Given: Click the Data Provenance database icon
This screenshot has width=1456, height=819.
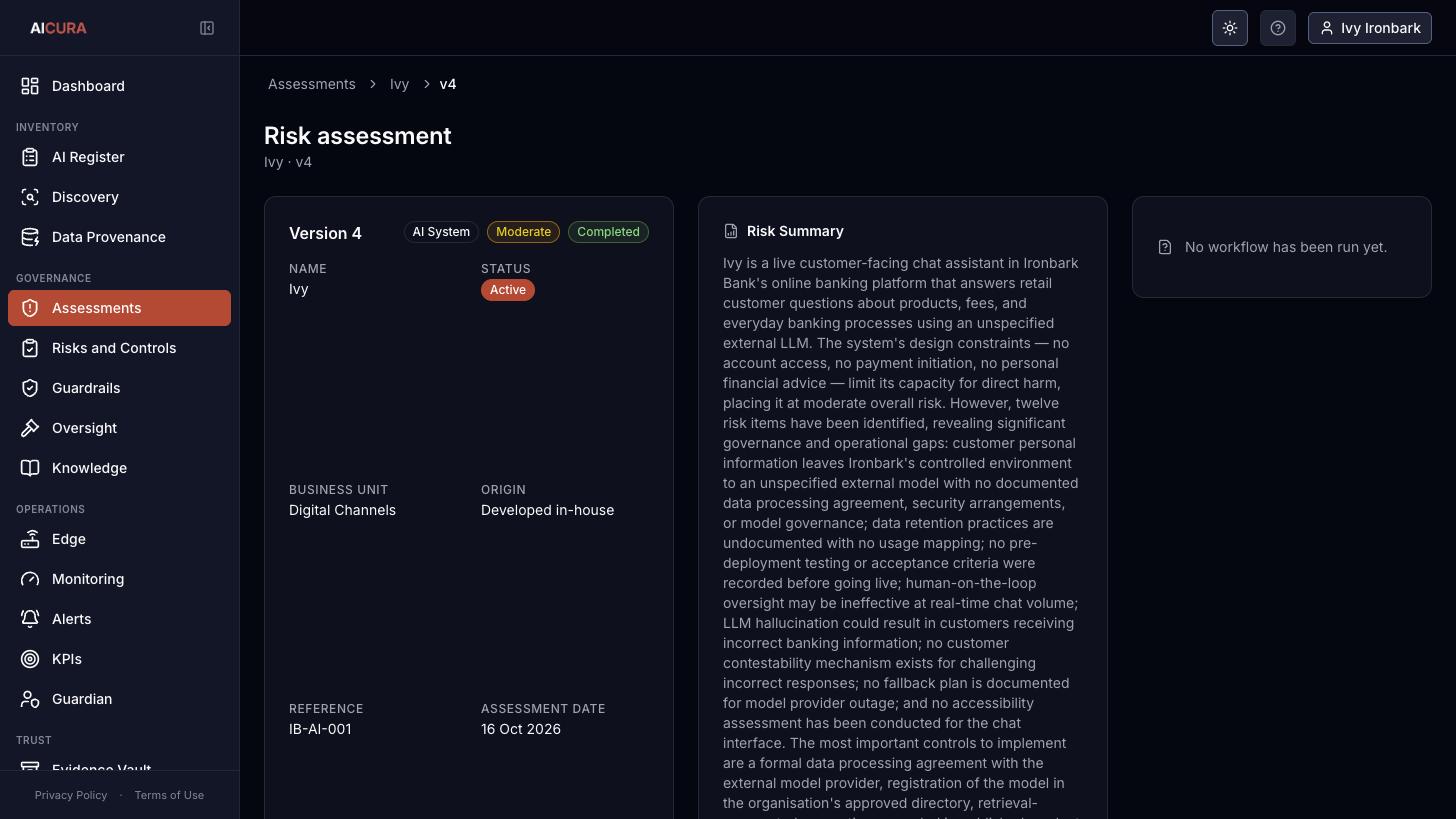Looking at the screenshot, I should (30, 237).
